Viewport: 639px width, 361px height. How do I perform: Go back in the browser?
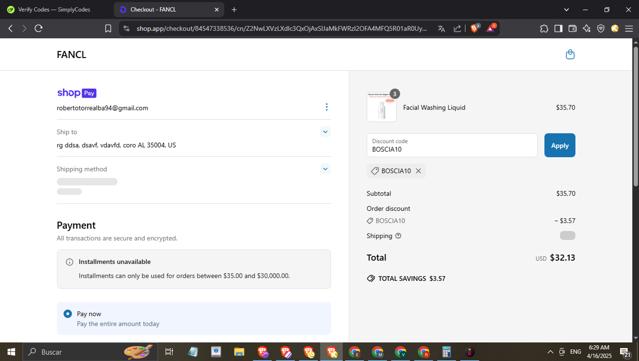click(x=11, y=28)
